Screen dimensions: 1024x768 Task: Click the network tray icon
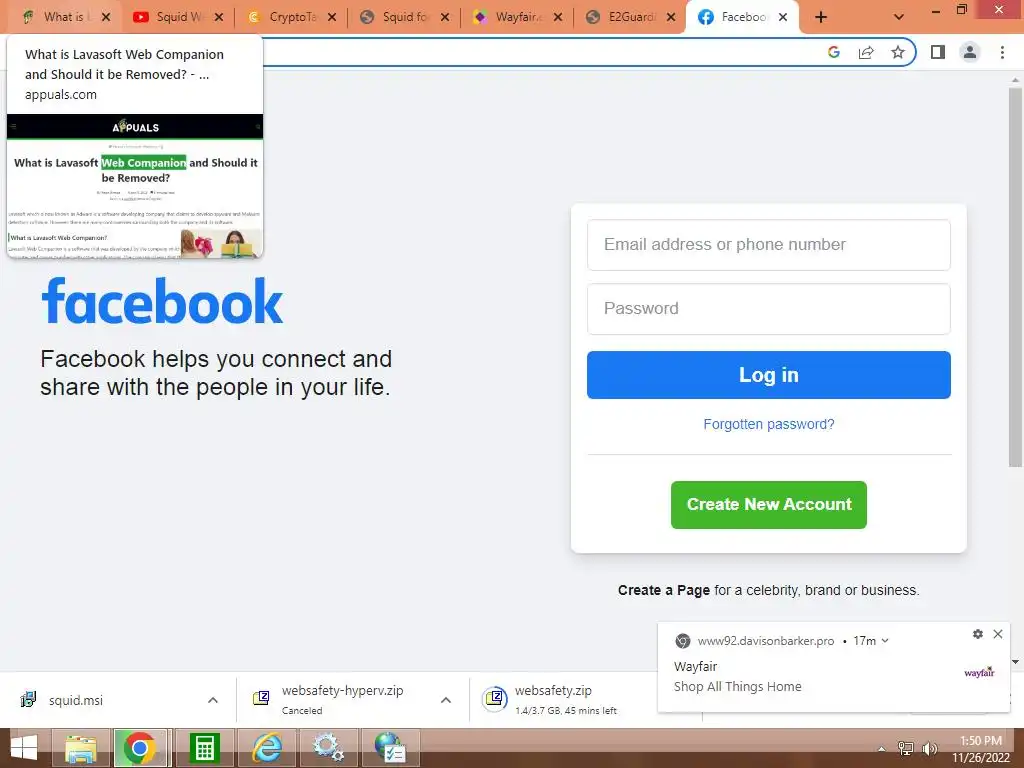tap(906, 749)
